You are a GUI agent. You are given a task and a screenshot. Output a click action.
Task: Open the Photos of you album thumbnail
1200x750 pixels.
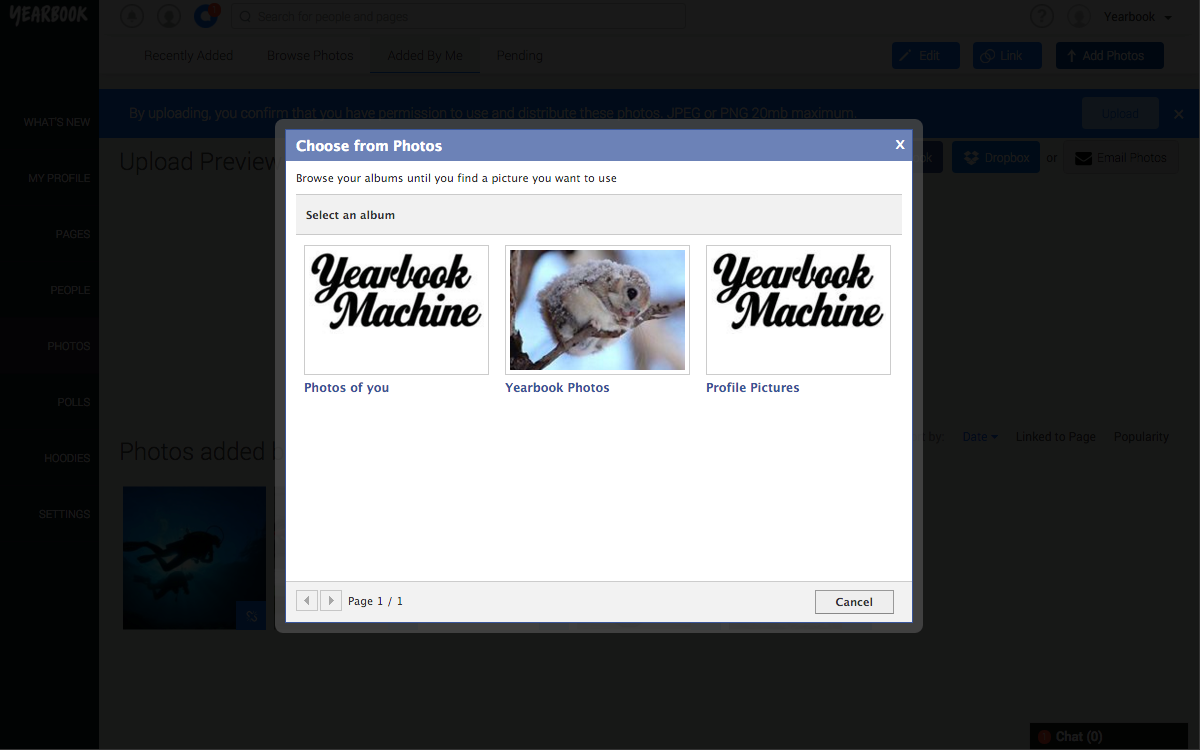coord(396,310)
